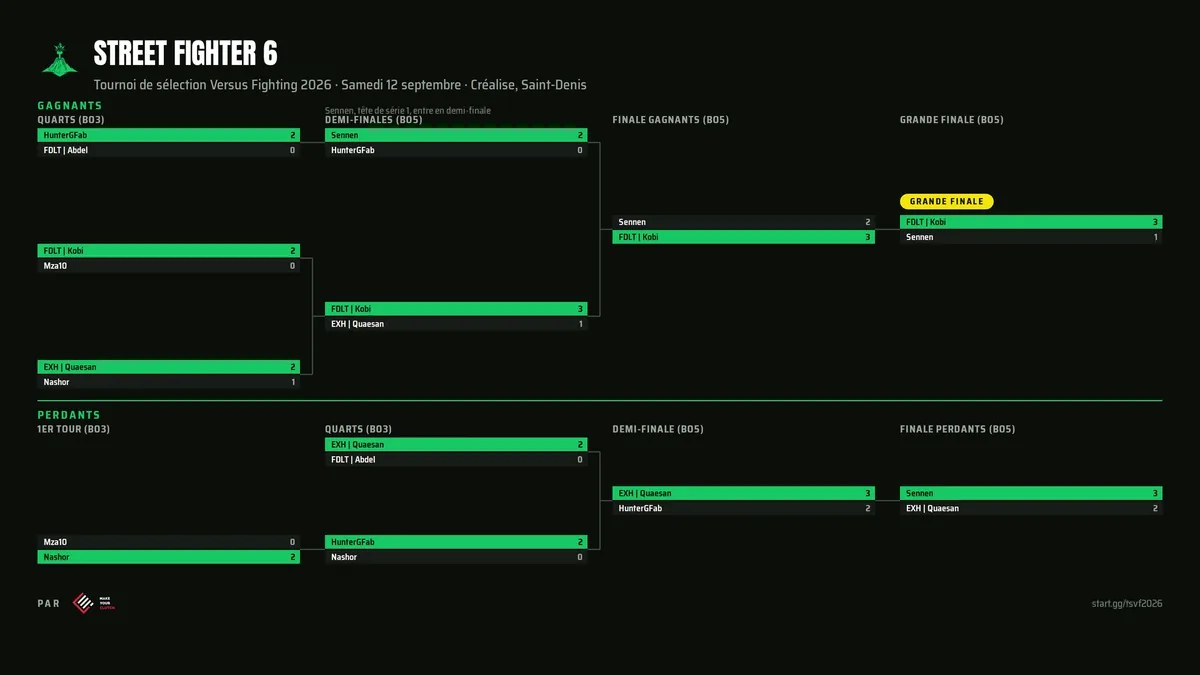This screenshot has width=1200, height=675.
Task: Click the tournament subtitle with date and venue
Action: tap(340, 85)
